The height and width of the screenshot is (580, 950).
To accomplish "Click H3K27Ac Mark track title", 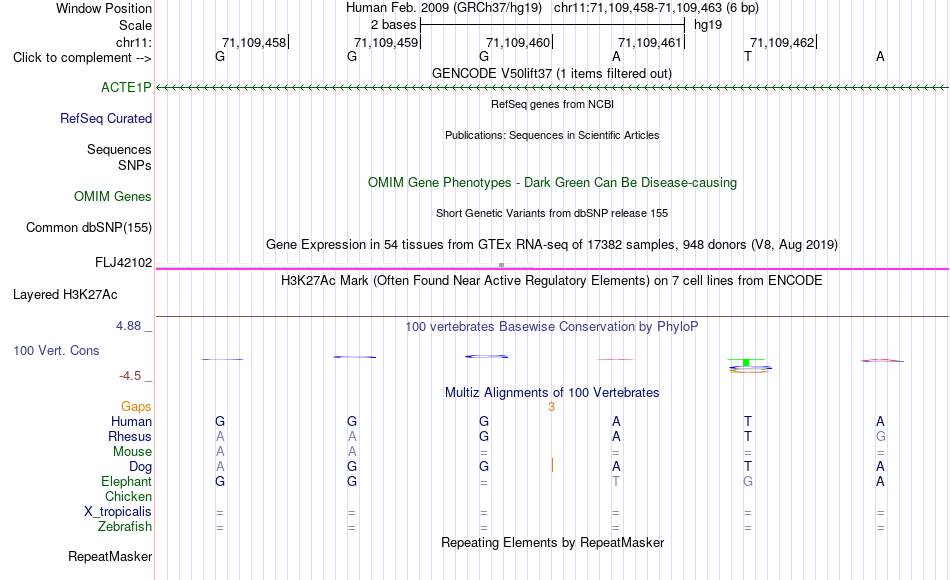I will tap(552, 281).
